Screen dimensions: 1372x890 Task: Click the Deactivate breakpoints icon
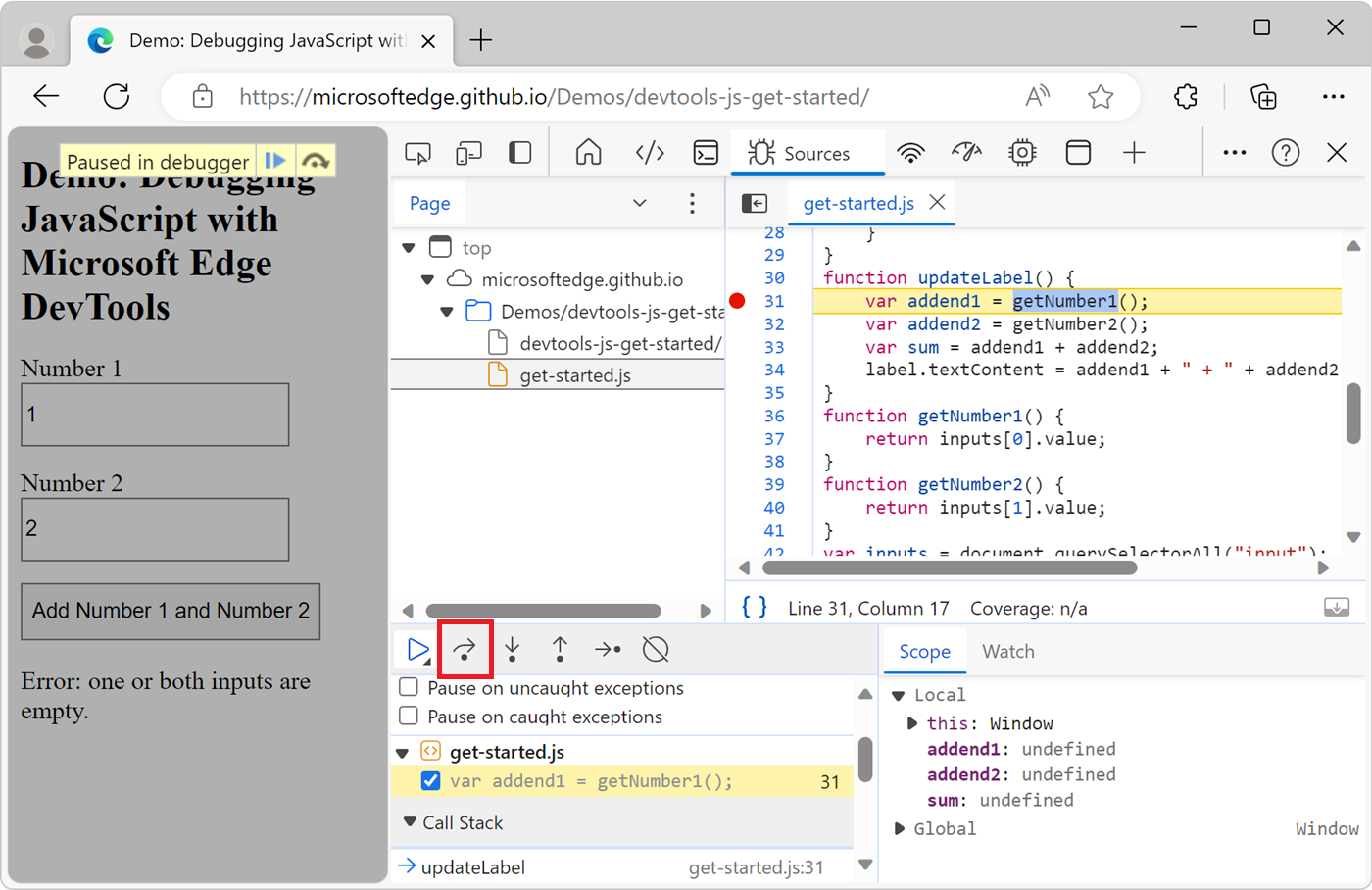(656, 649)
